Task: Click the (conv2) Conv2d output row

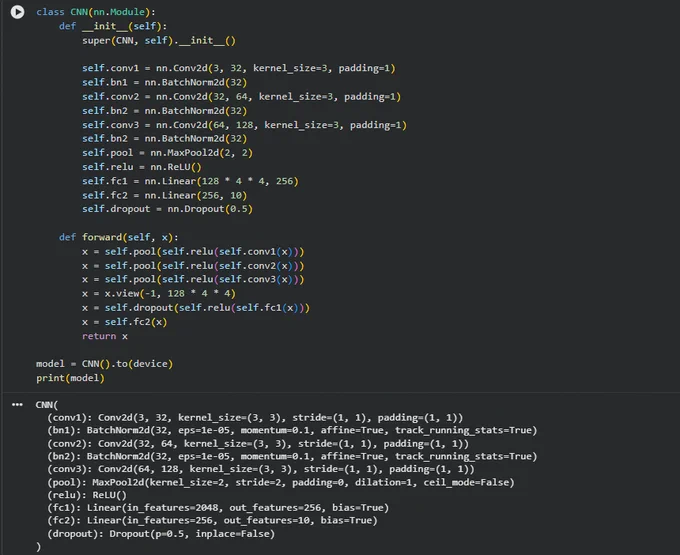Action: point(258,444)
